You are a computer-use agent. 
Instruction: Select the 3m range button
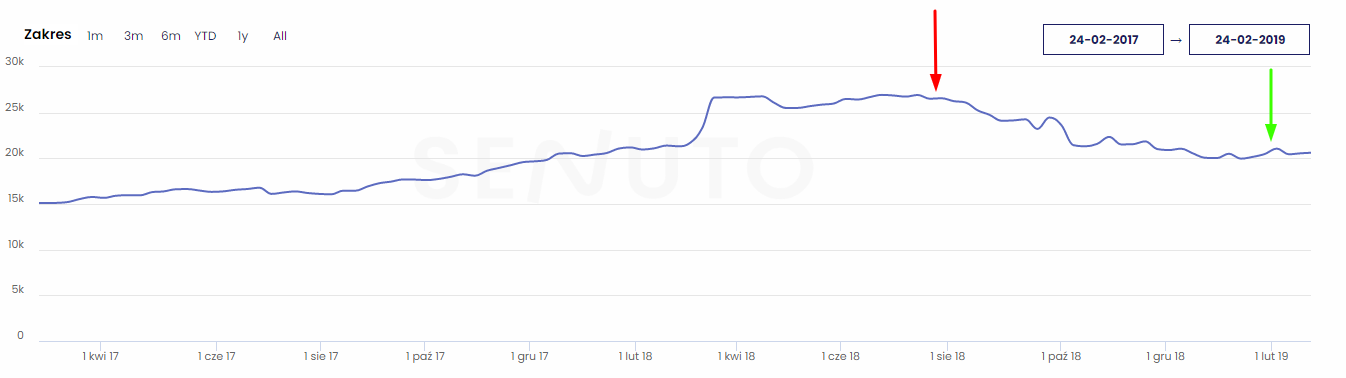point(134,36)
